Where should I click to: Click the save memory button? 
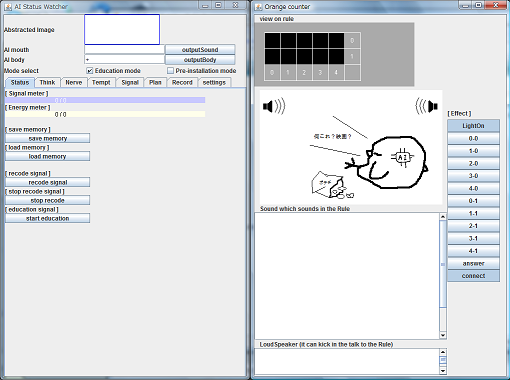click(x=48, y=138)
